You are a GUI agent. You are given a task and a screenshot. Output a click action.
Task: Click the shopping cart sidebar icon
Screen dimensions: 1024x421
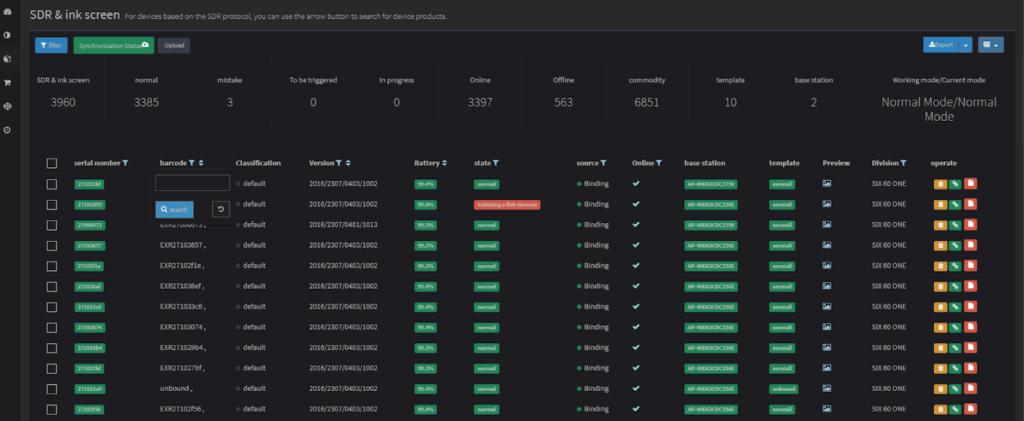pos(8,83)
